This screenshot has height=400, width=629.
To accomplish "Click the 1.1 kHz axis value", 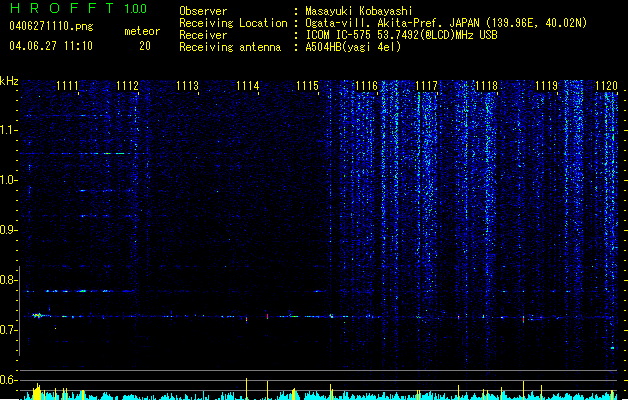I will click(x=8, y=130).
